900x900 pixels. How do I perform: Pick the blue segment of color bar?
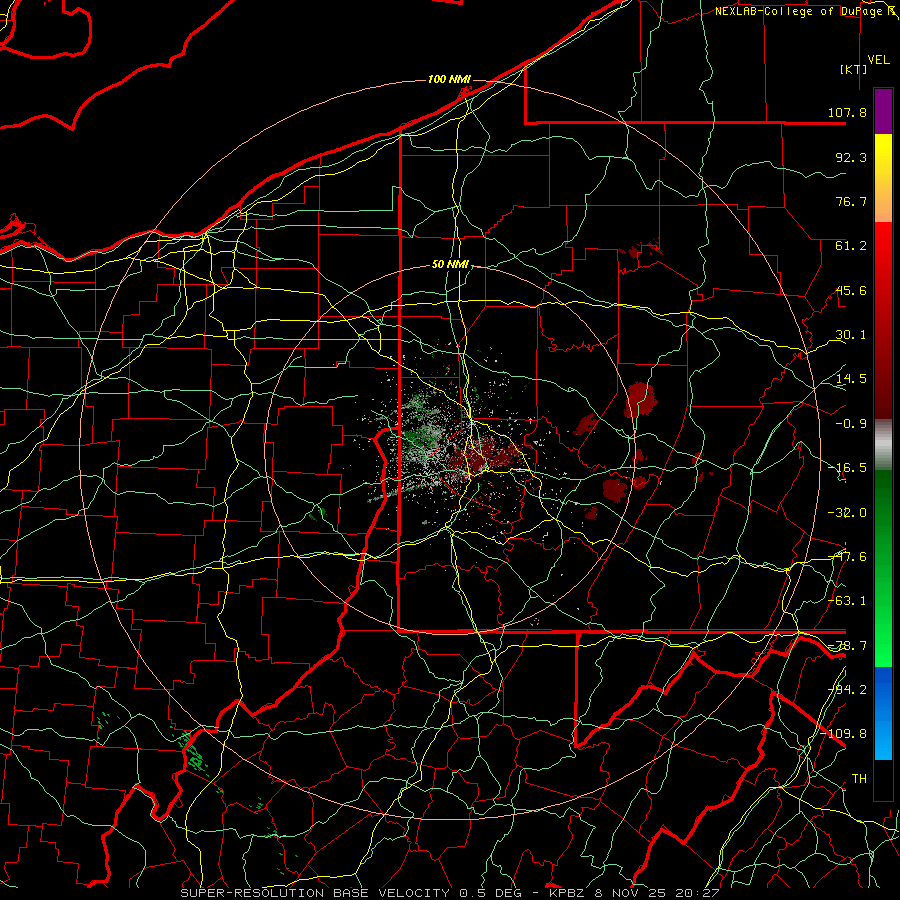pyautogui.click(x=883, y=713)
